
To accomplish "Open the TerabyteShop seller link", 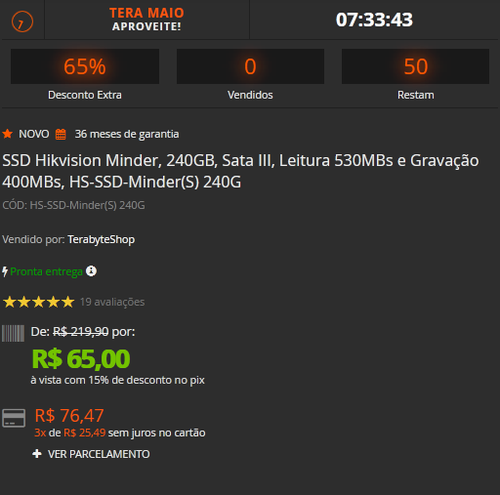I will 101,239.
